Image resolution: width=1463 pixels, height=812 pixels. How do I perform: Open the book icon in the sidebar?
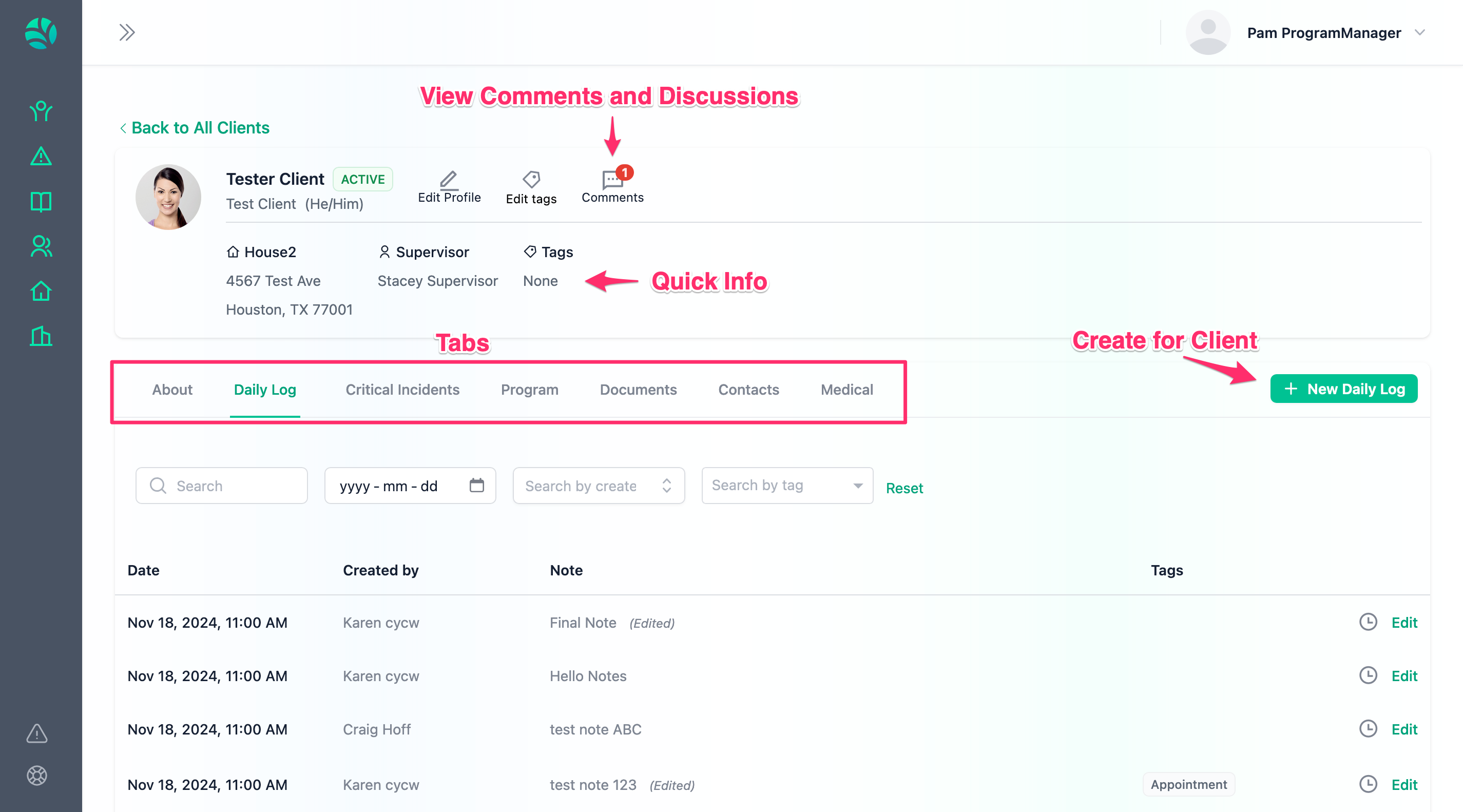pos(41,202)
